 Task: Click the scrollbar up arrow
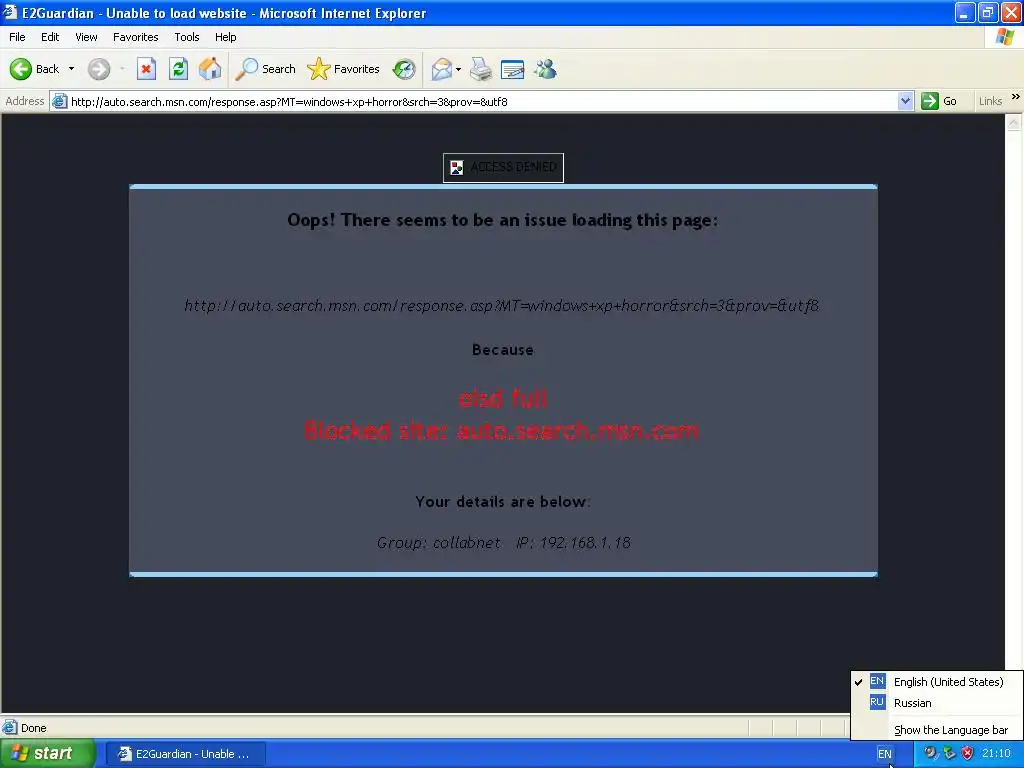1014,123
